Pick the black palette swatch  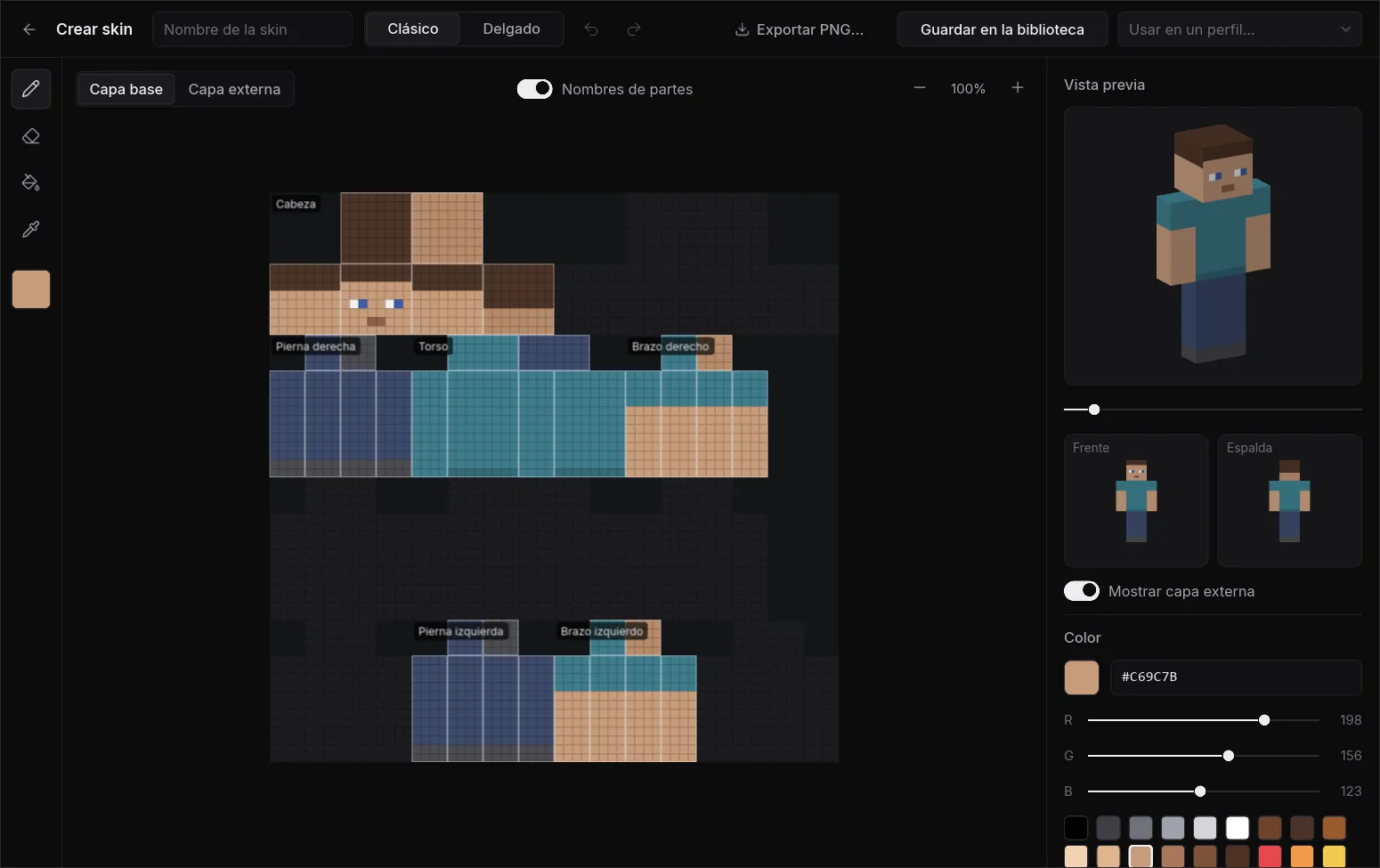coord(1076,828)
